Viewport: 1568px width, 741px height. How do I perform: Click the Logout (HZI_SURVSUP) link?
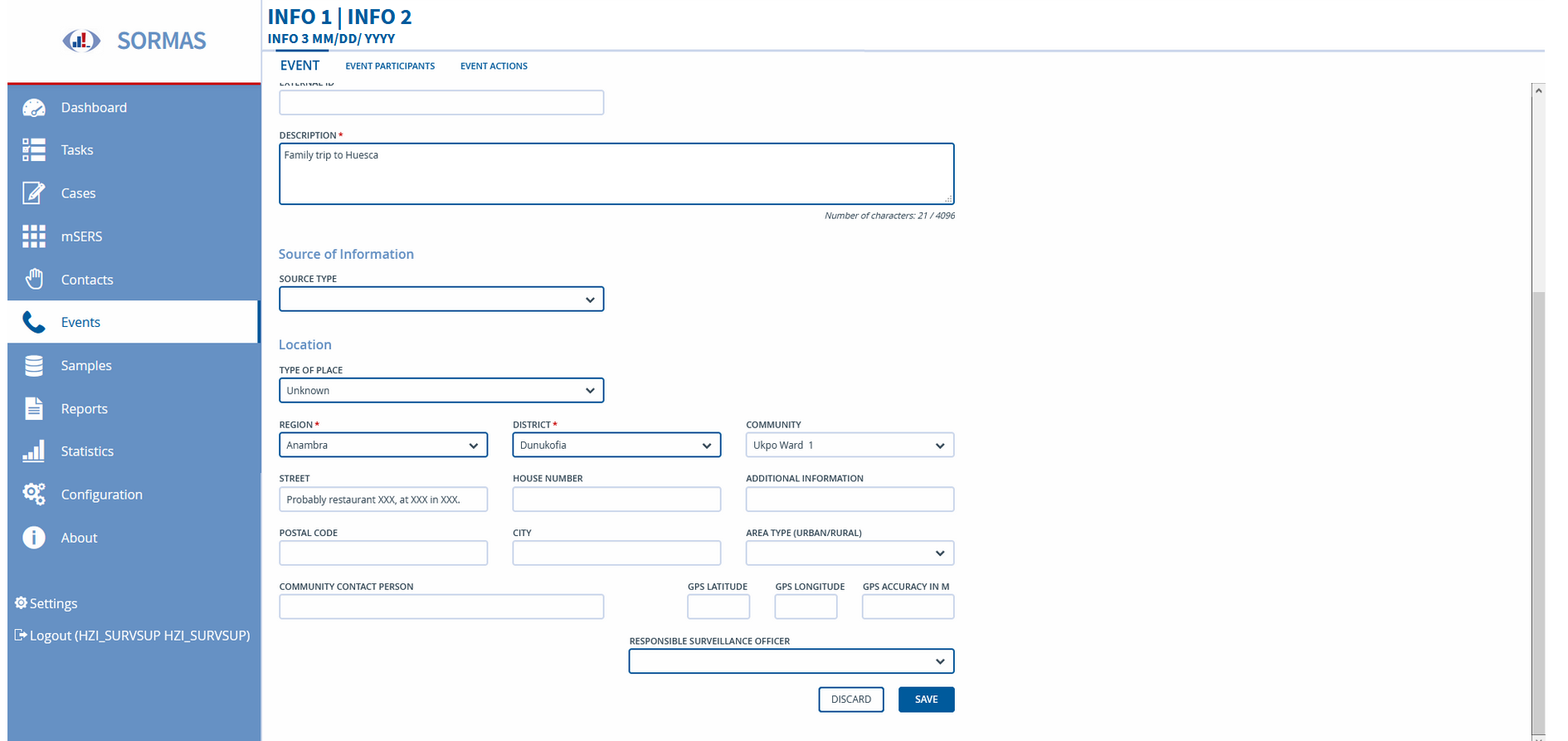(139, 636)
